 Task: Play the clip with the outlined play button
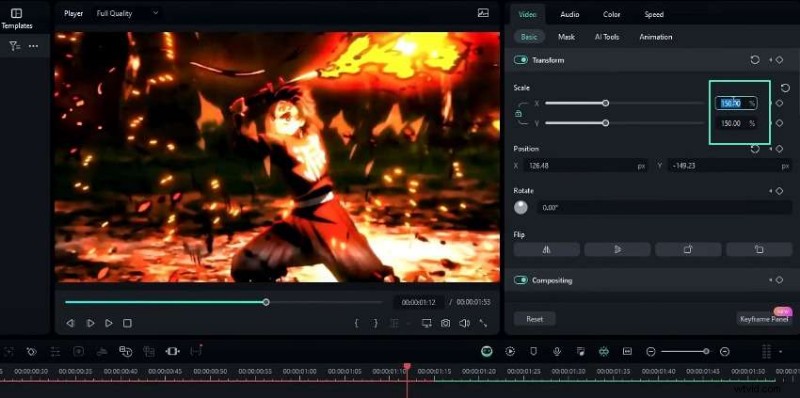coord(90,323)
